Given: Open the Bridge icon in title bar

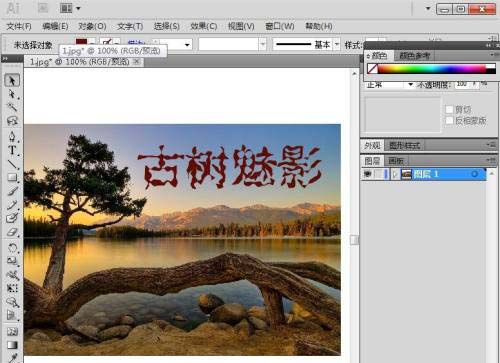Looking at the screenshot, I should [x=43, y=8].
